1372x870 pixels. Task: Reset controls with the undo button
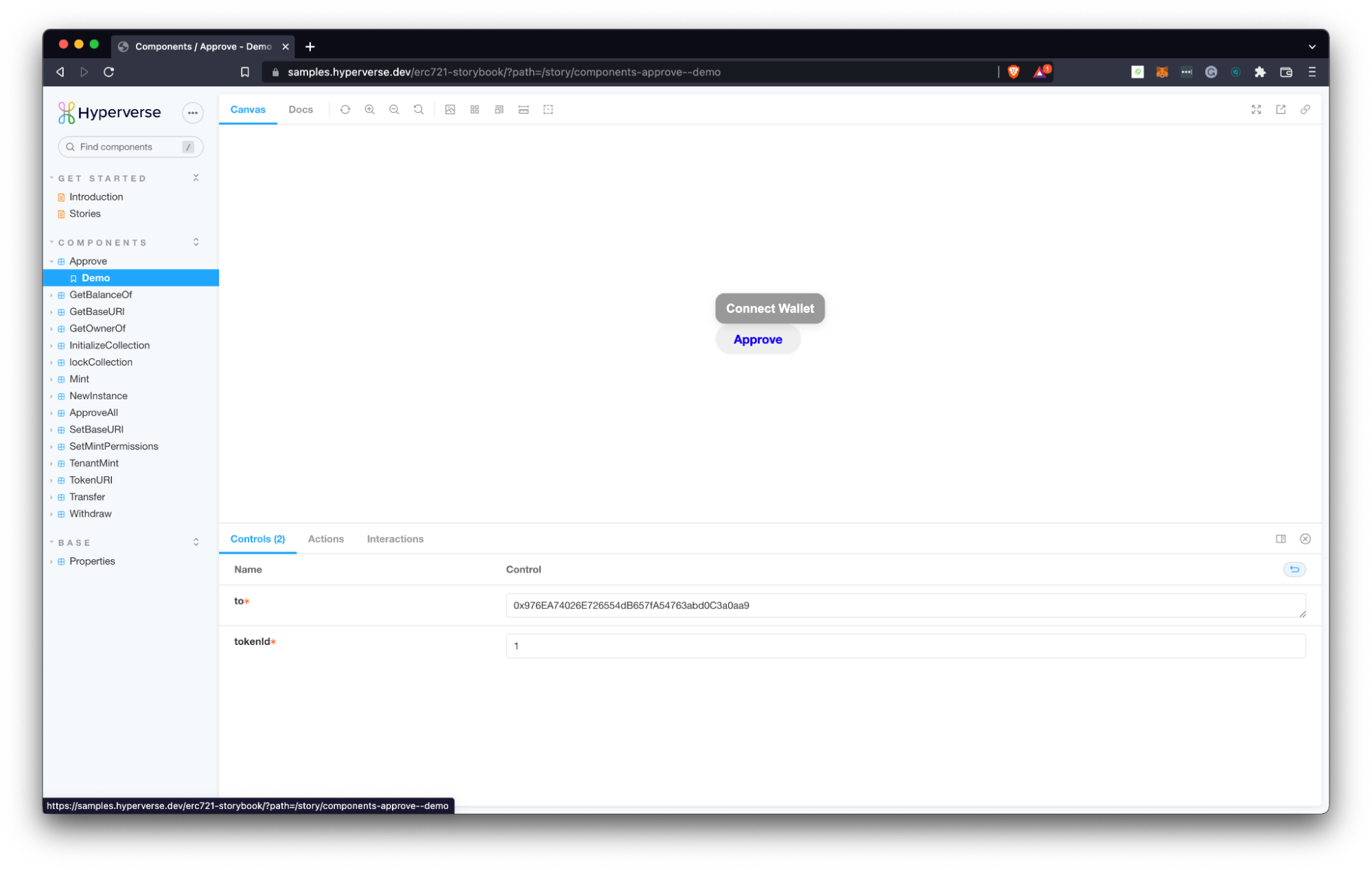point(1294,569)
